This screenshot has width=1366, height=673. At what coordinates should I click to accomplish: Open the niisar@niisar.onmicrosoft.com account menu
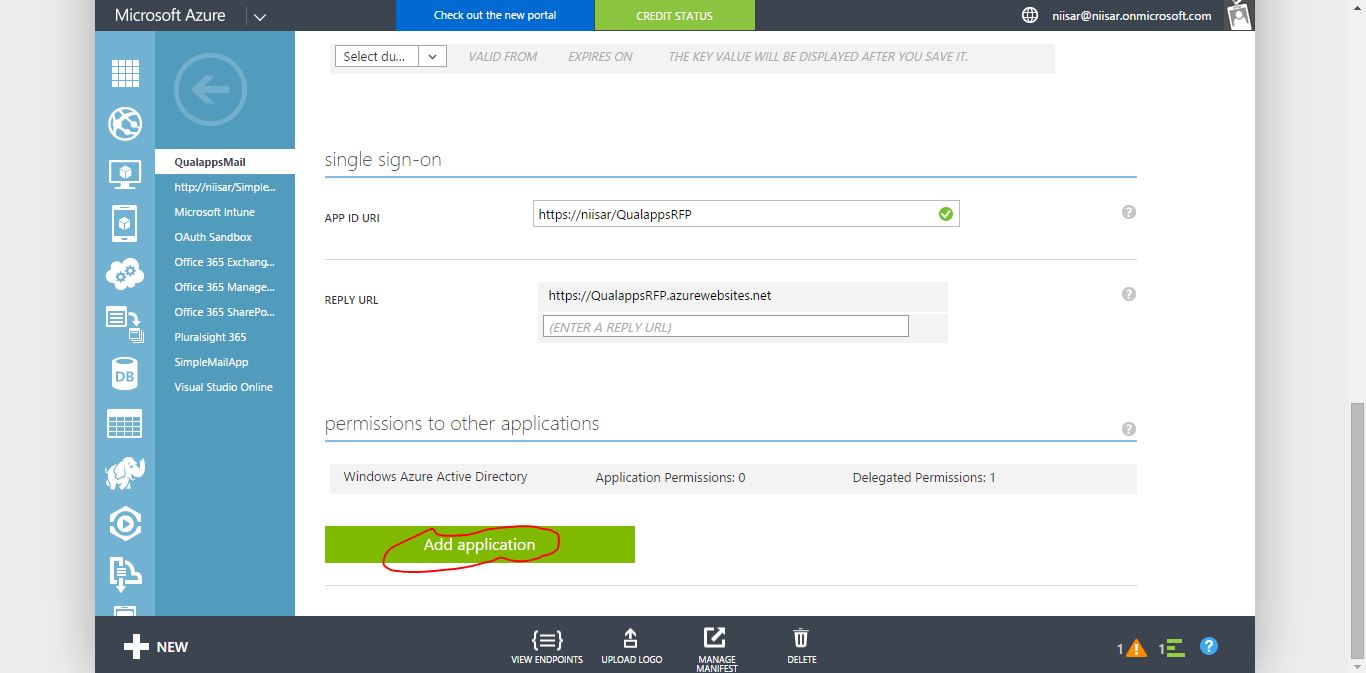pos(1132,16)
